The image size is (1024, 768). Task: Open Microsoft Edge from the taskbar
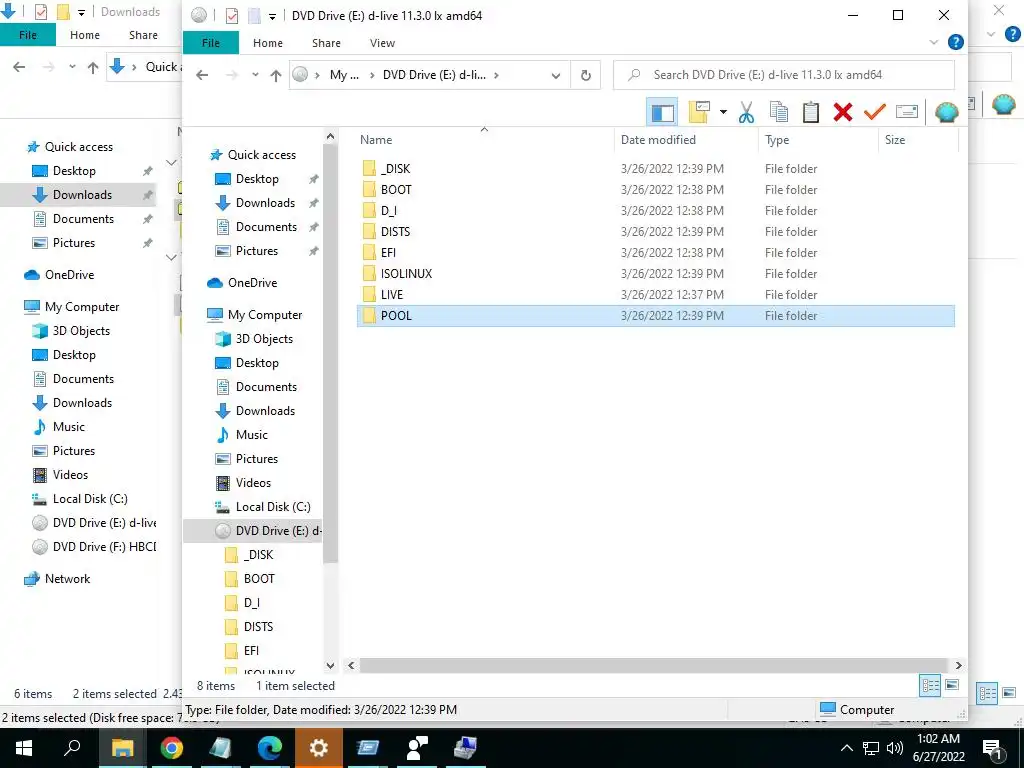pos(269,748)
